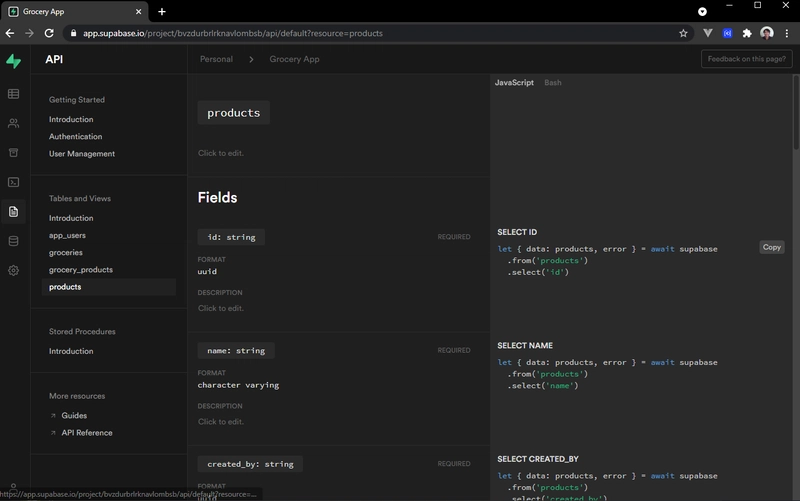Screen dimensions: 800x501
Task: Open the Authentication users sidebar icon
Action: [14, 123]
